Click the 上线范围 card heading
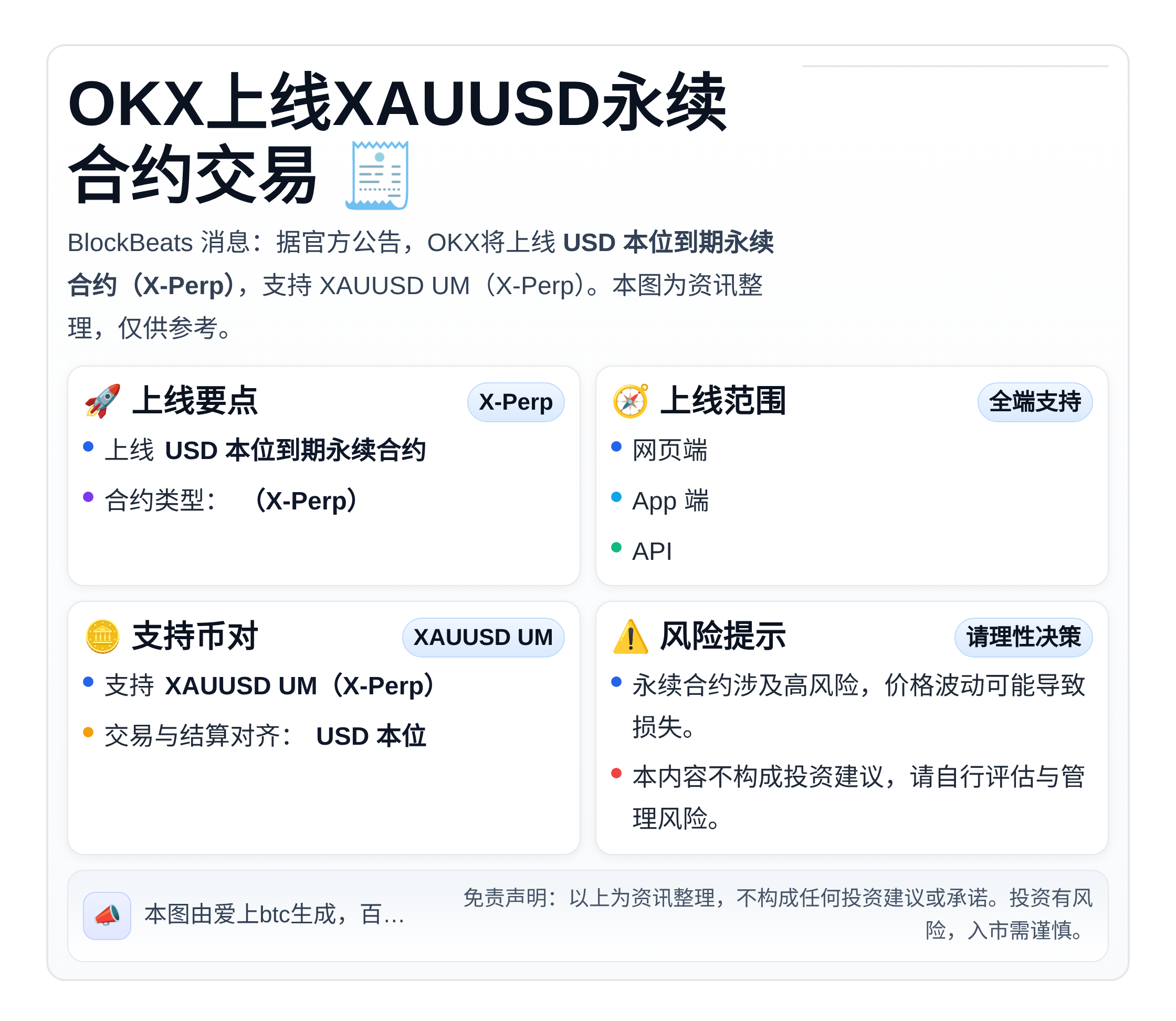 point(723,401)
